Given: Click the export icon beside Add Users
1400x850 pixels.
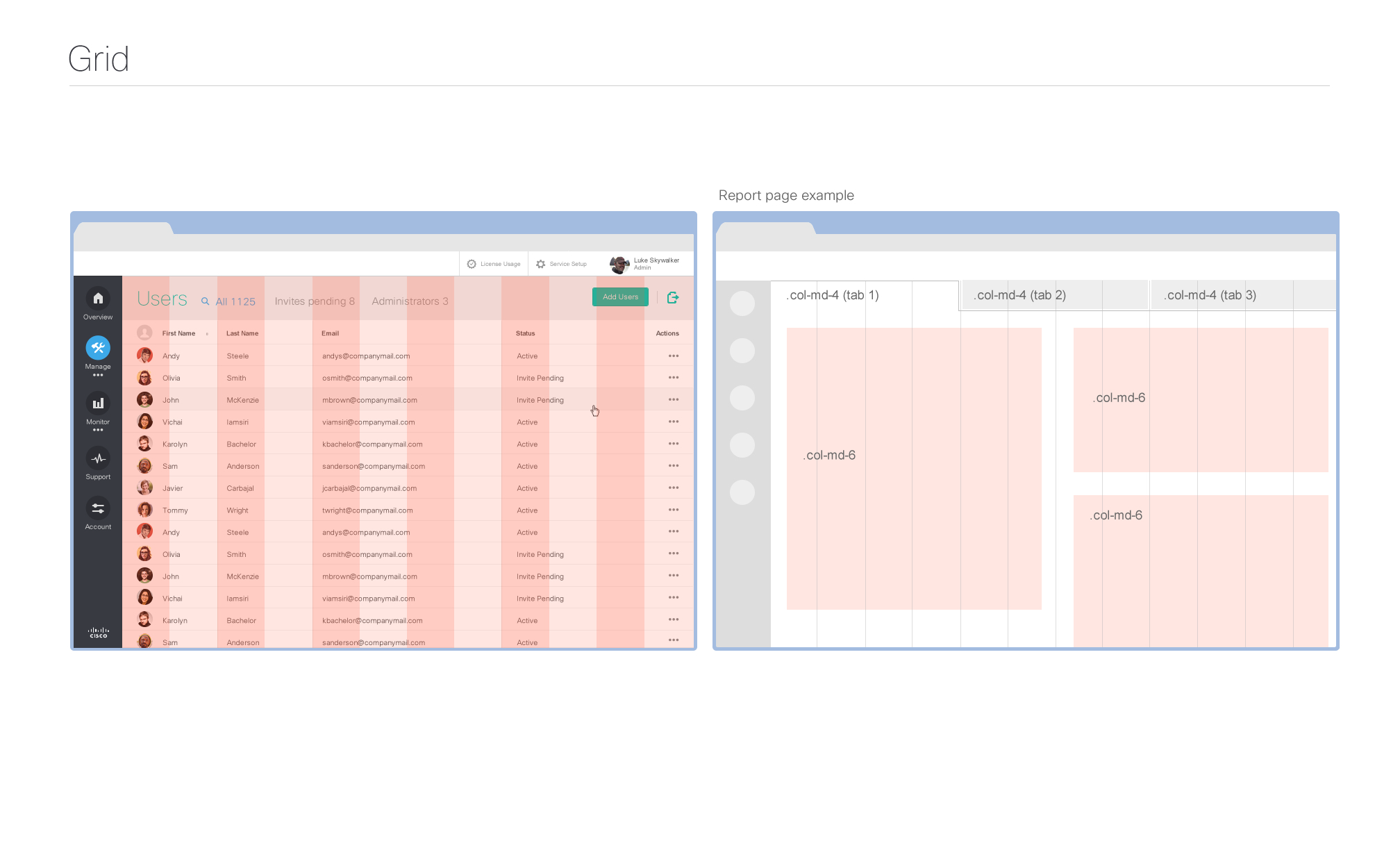Looking at the screenshot, I should 673,297.
